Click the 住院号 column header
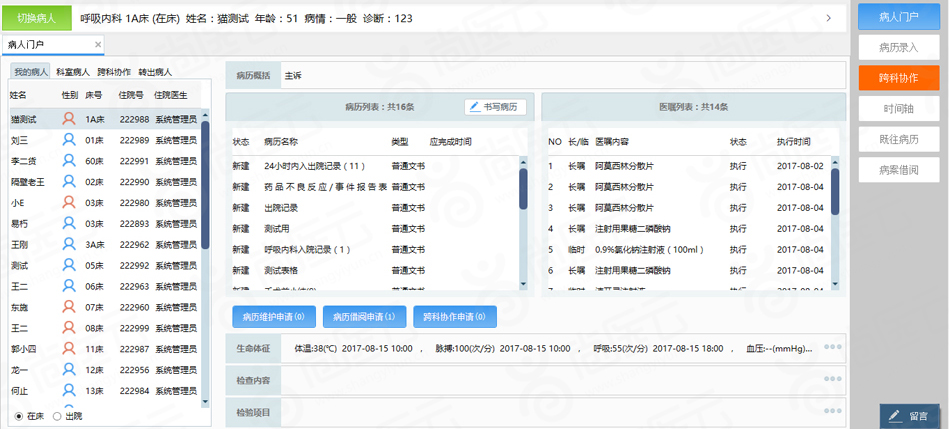 [x=131, y=95]
